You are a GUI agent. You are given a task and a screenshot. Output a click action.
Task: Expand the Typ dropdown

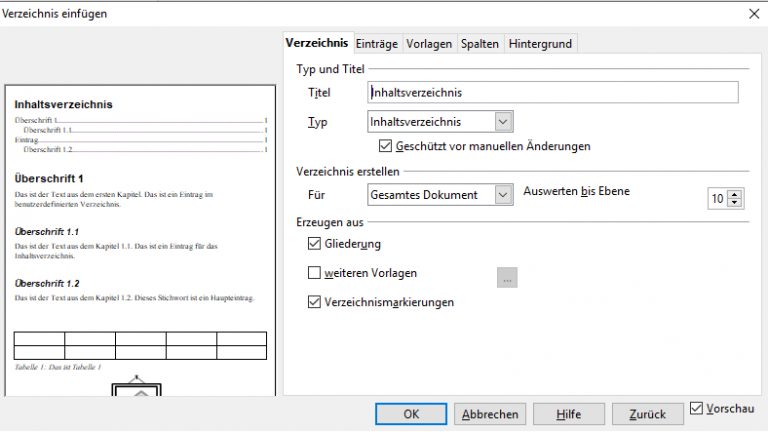click(x=503, y=121)
